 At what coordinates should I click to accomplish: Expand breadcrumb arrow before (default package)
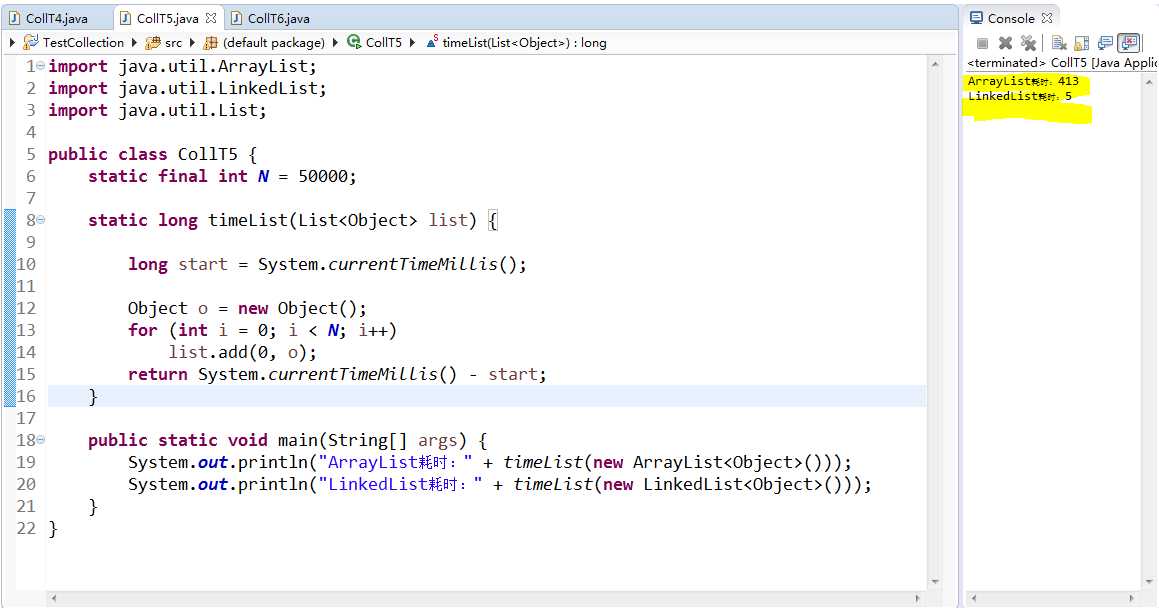click(x=192, y=43)
